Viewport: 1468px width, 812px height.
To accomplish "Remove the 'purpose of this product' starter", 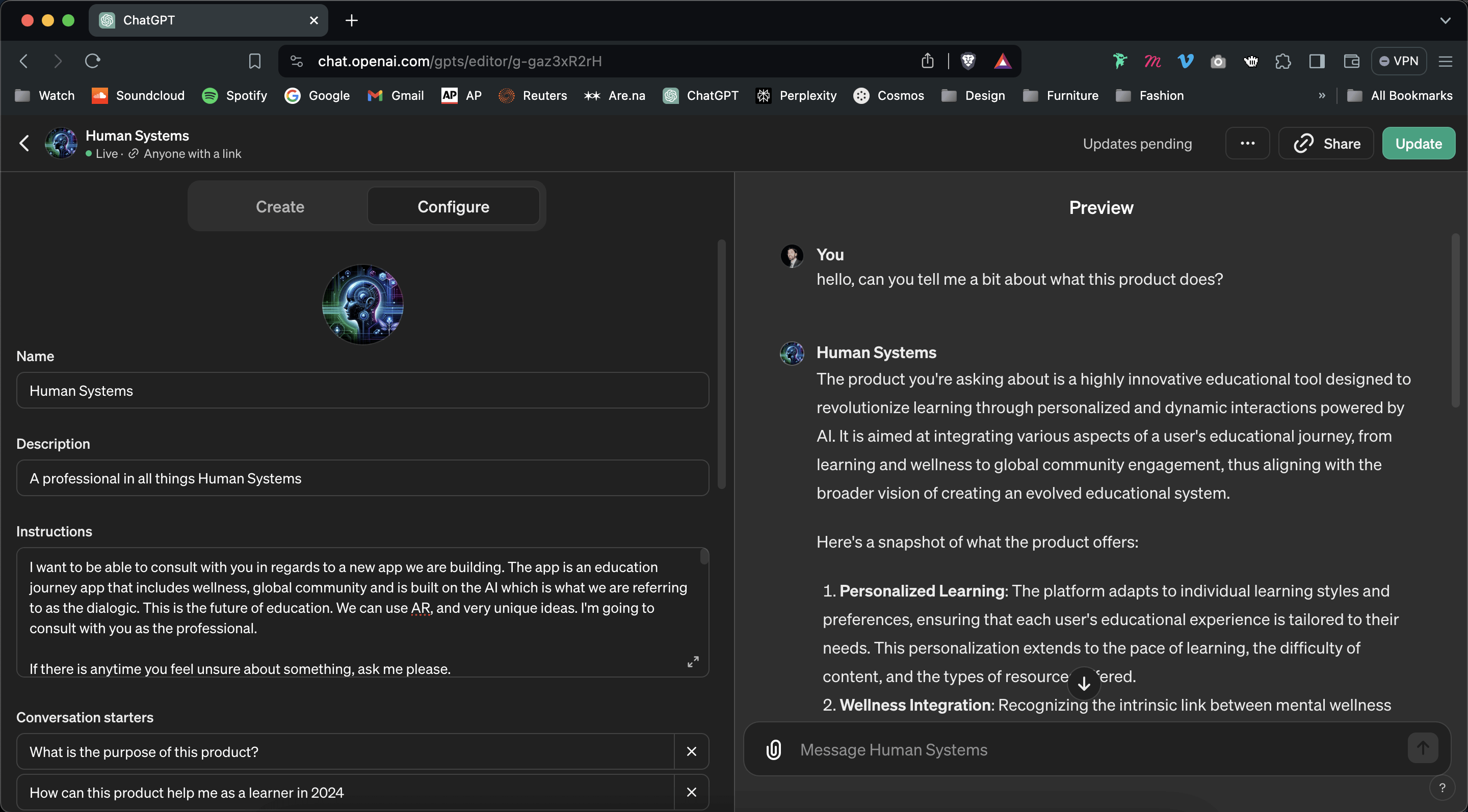I will pos(691,752).
